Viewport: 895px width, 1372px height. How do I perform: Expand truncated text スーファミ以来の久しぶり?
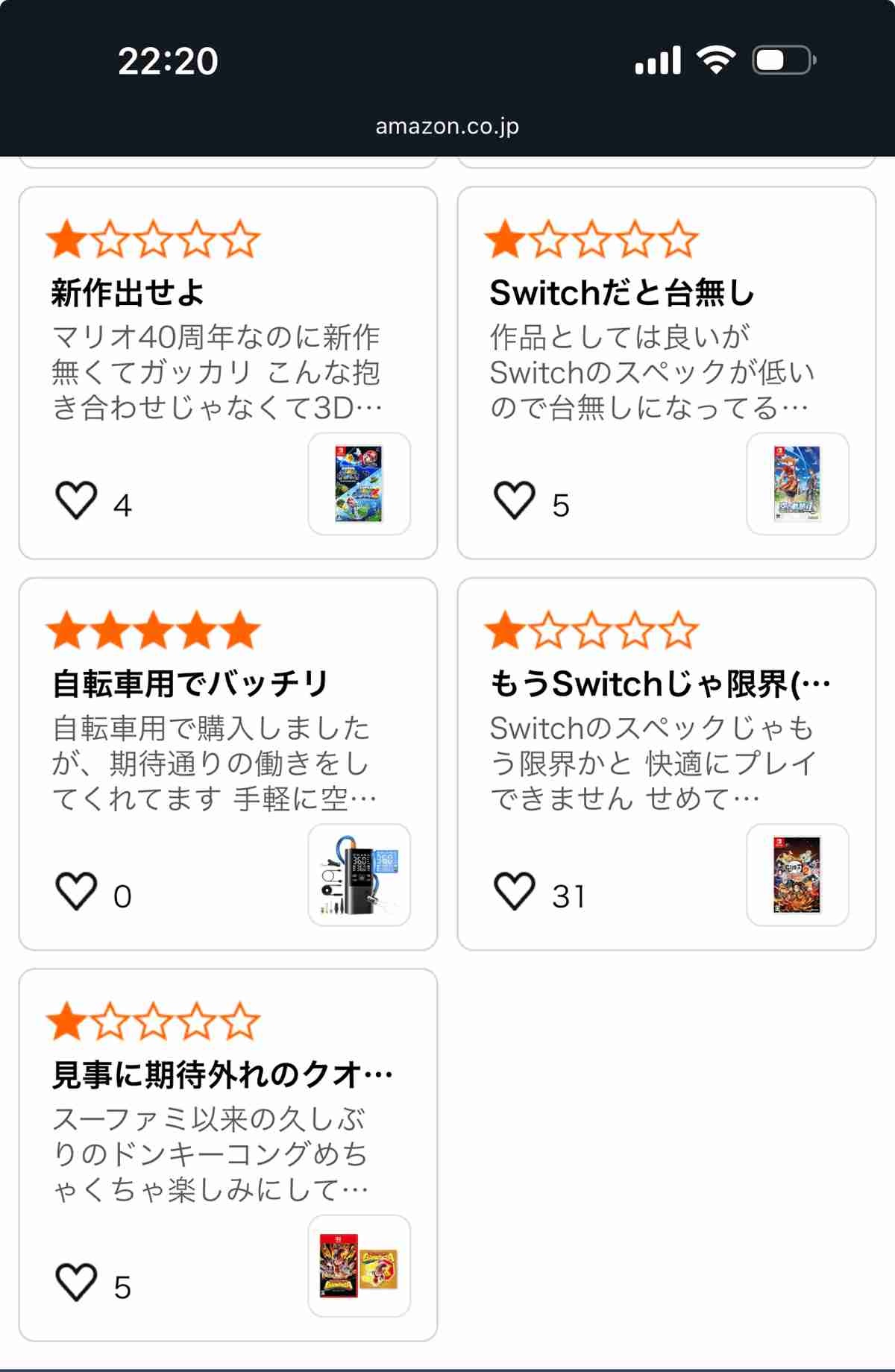click(210, 1154)
